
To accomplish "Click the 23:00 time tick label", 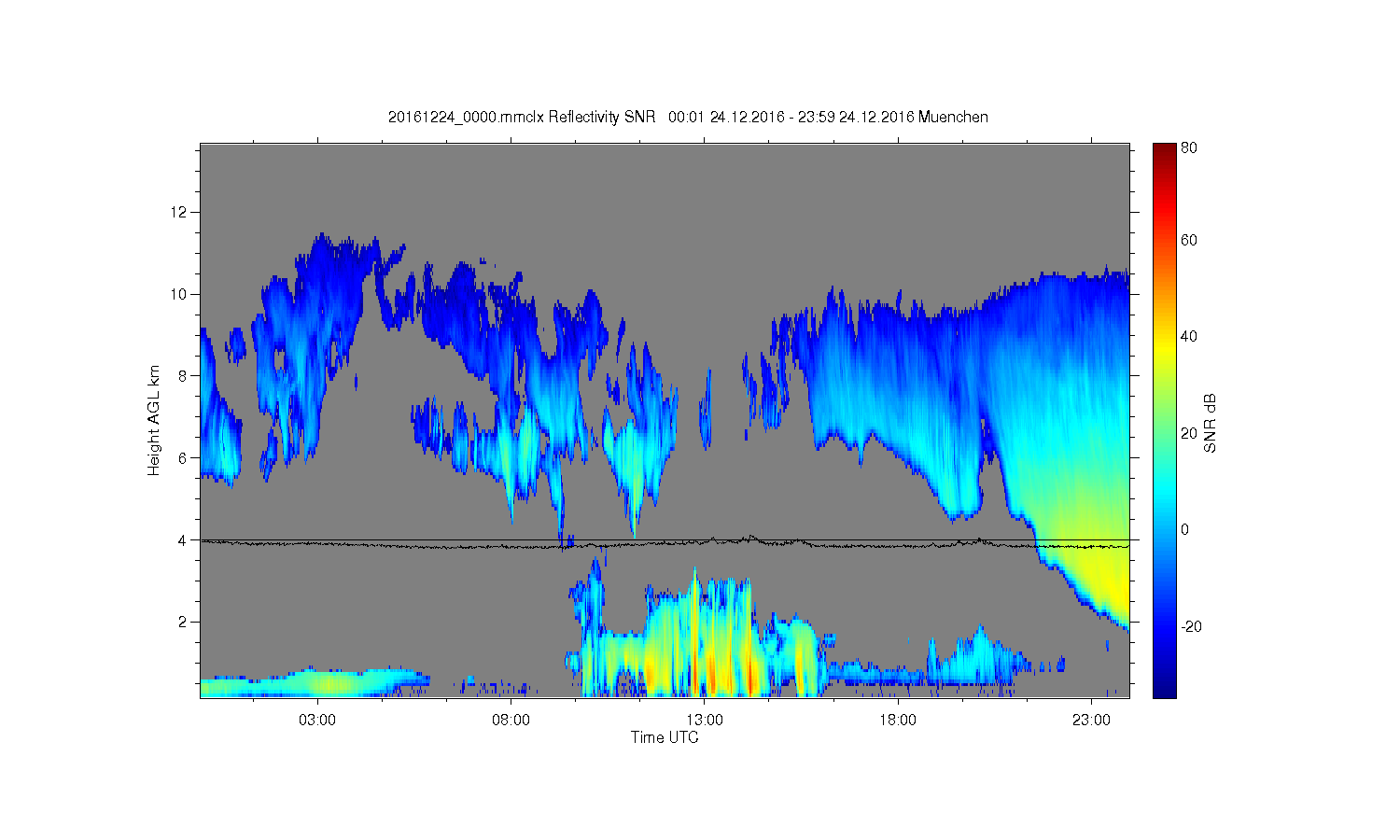I will point(1091,721).
